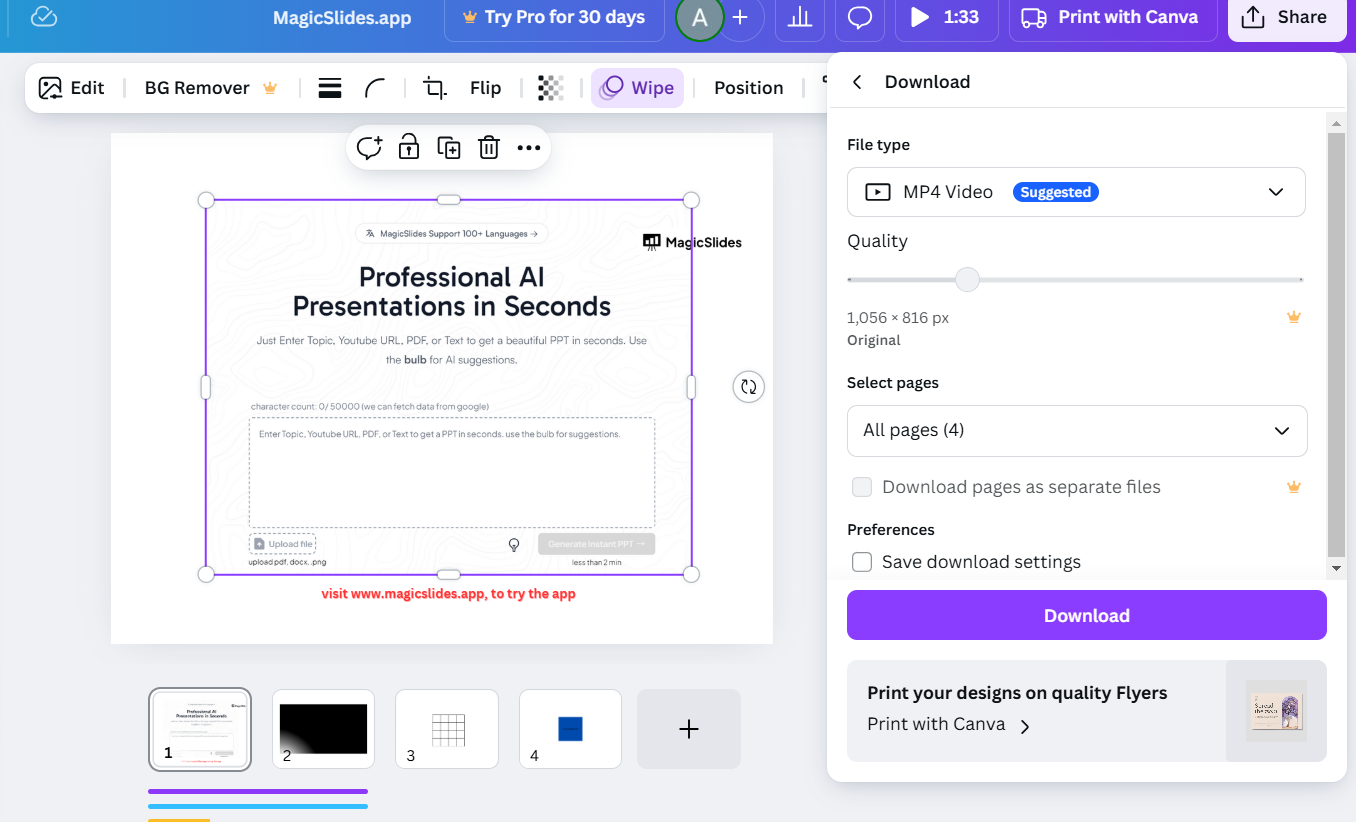The image size is (1356, 822).
Task: Add collaborator with the plus button
Action: pyautogui.click(x=740, y=17)
